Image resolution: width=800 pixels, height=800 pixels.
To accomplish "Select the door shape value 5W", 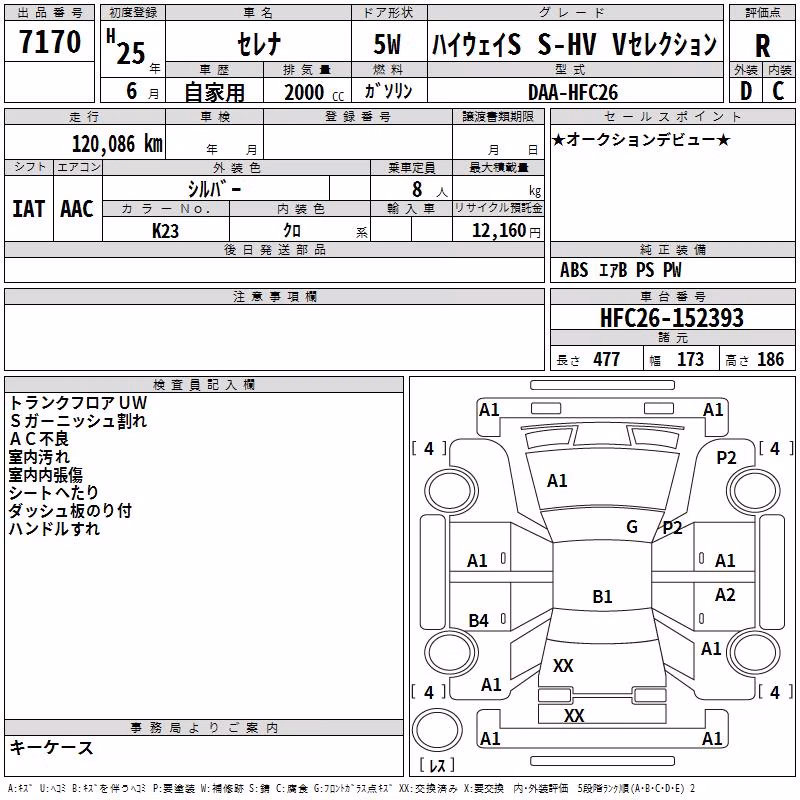I will (x=387, y=44).
